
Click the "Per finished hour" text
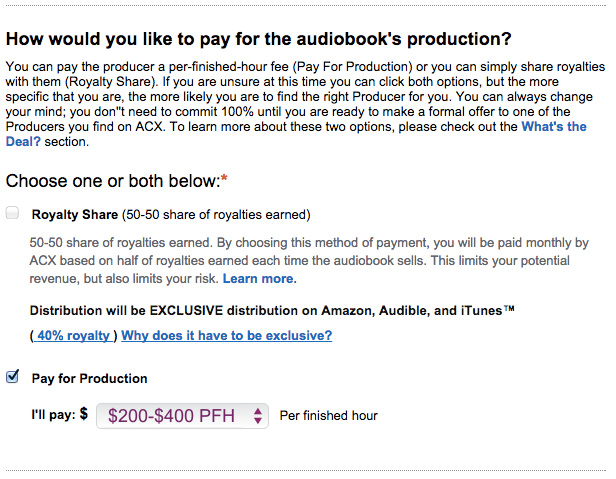point(328,416)
